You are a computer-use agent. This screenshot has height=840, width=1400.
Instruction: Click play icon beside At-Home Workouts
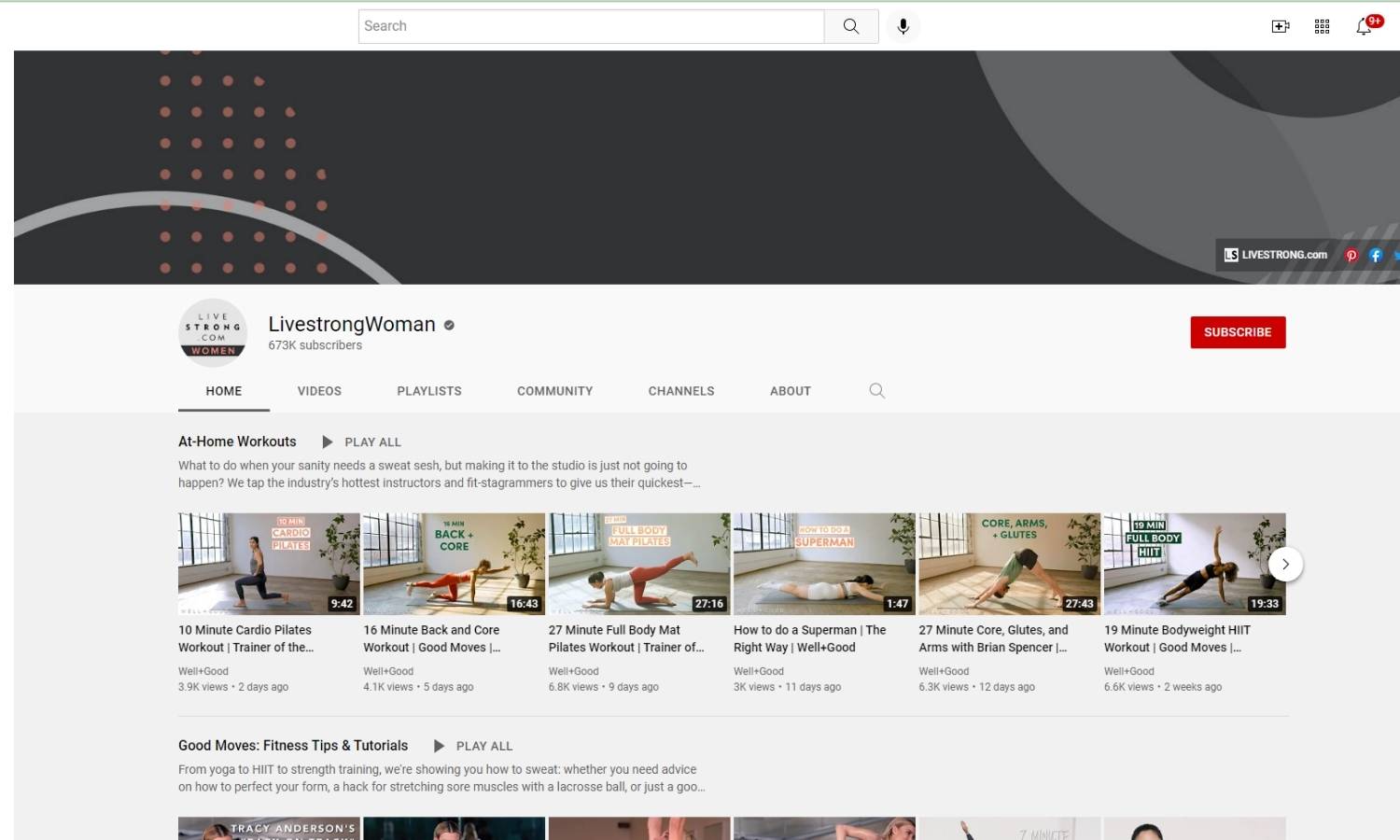328,441
